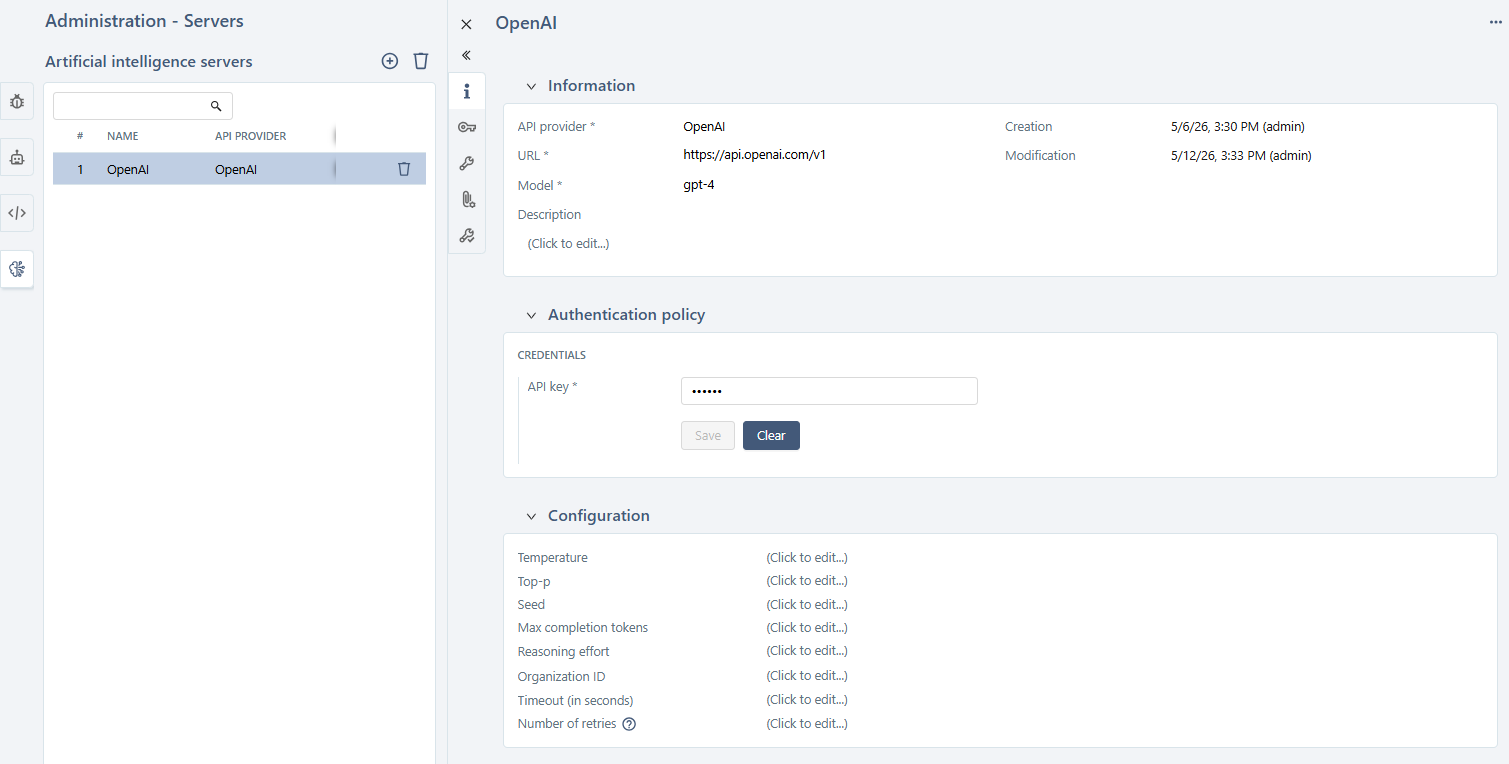Show help for Number of retries
Viewport: 1509px width, 764px height.
(x=629, y=724)
